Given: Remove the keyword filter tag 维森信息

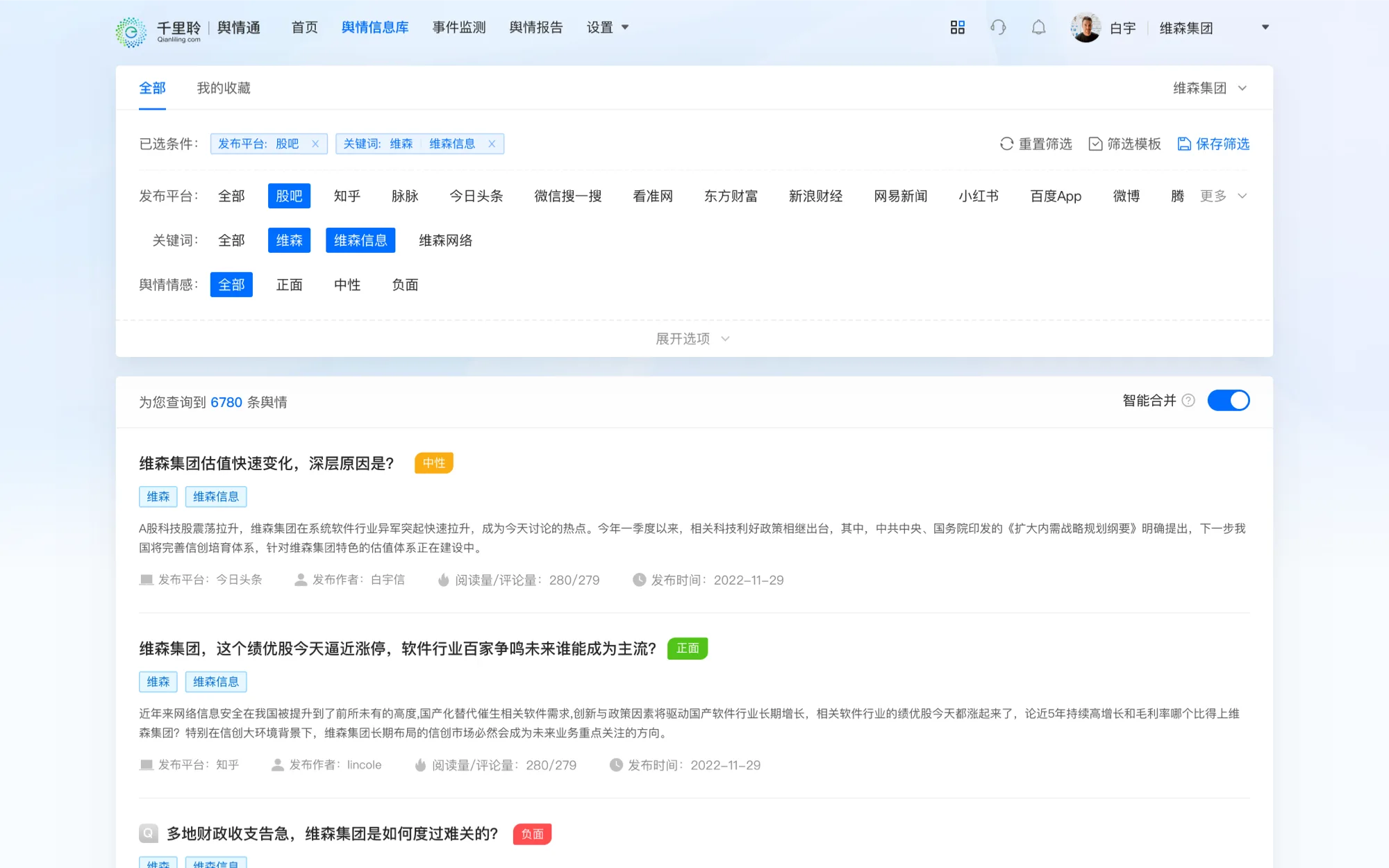Looking at the screenshot, I should coord(492,144).
